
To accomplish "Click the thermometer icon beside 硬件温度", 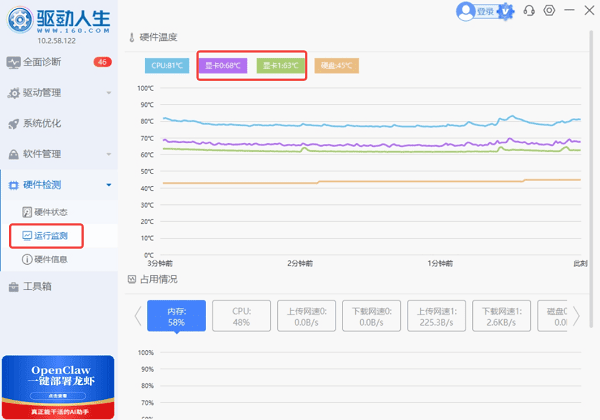I will tap(132, 37).
